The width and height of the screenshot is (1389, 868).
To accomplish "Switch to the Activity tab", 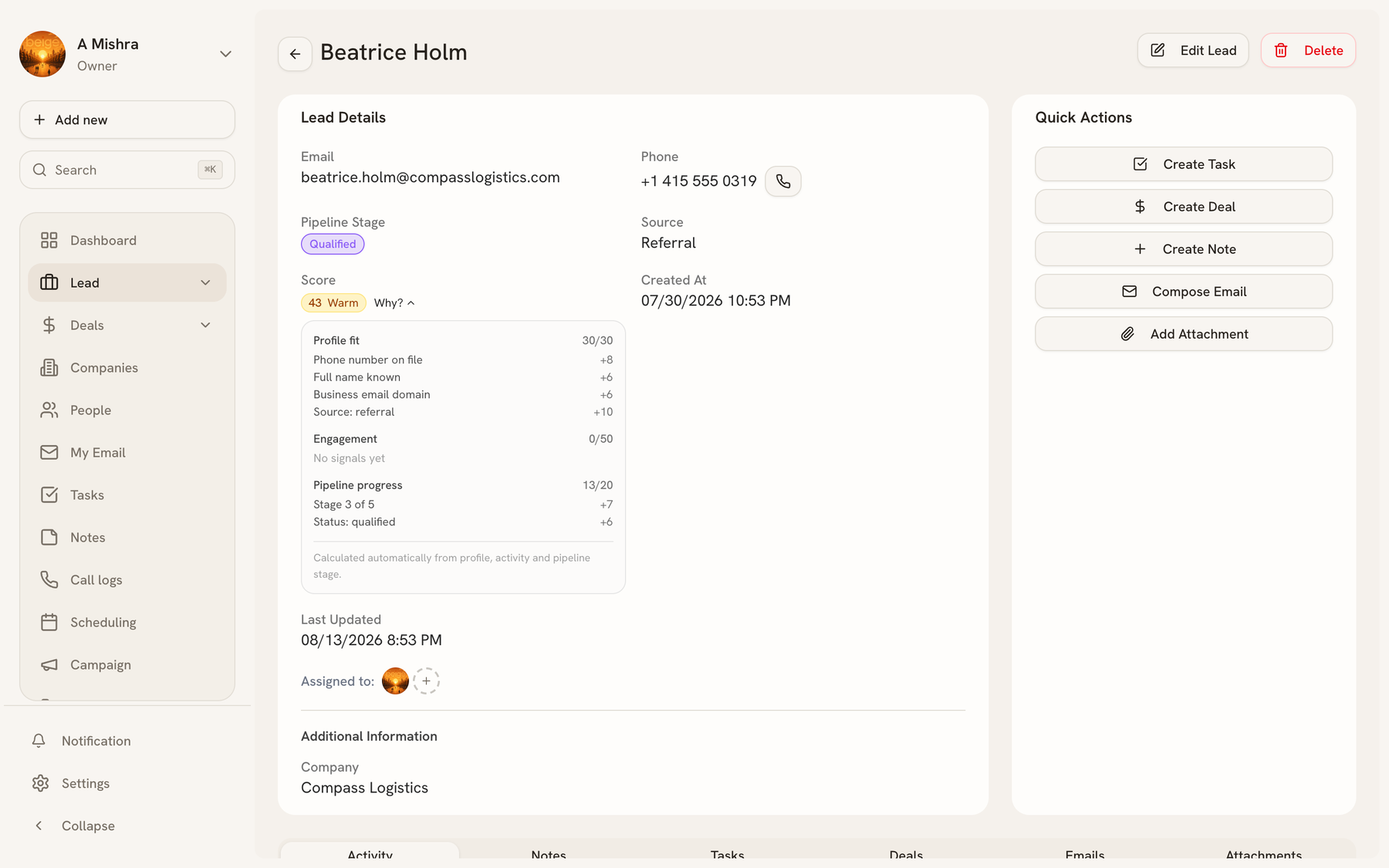I will pyautogui.click(x=370, y=852).
